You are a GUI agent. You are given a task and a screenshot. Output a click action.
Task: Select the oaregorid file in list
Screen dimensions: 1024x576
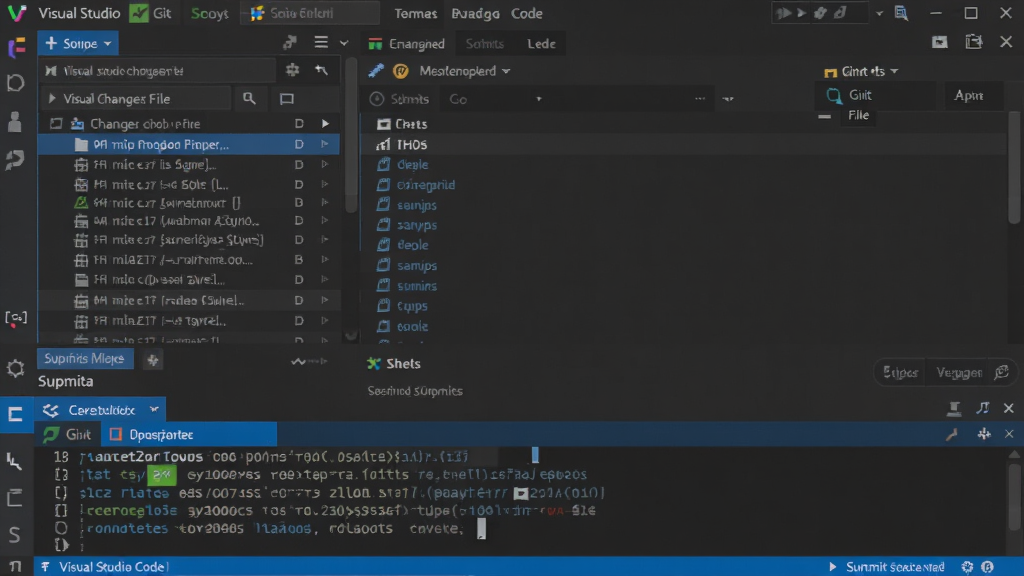tap(416, 185)
